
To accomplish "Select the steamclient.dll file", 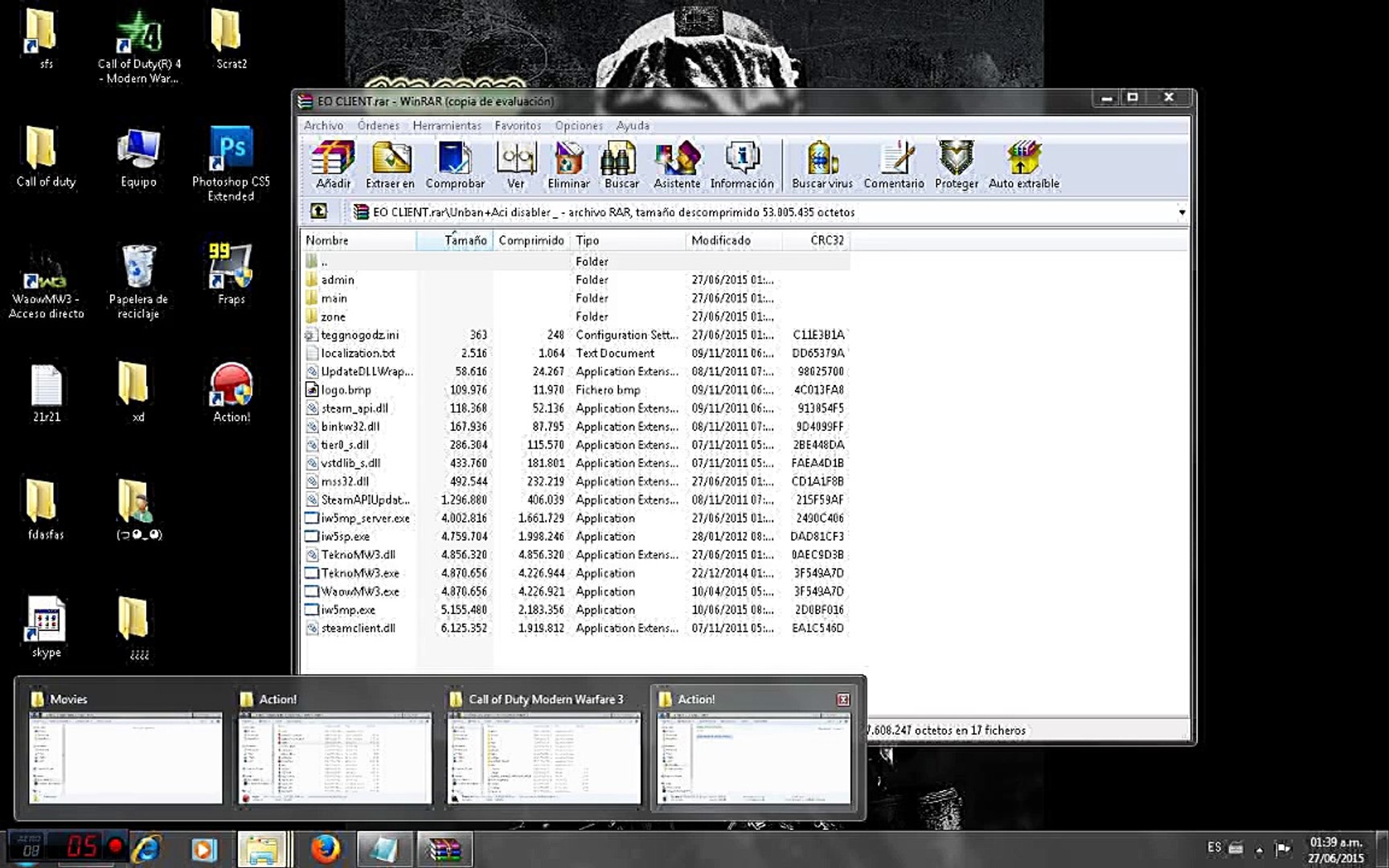I will coord(576,628).
